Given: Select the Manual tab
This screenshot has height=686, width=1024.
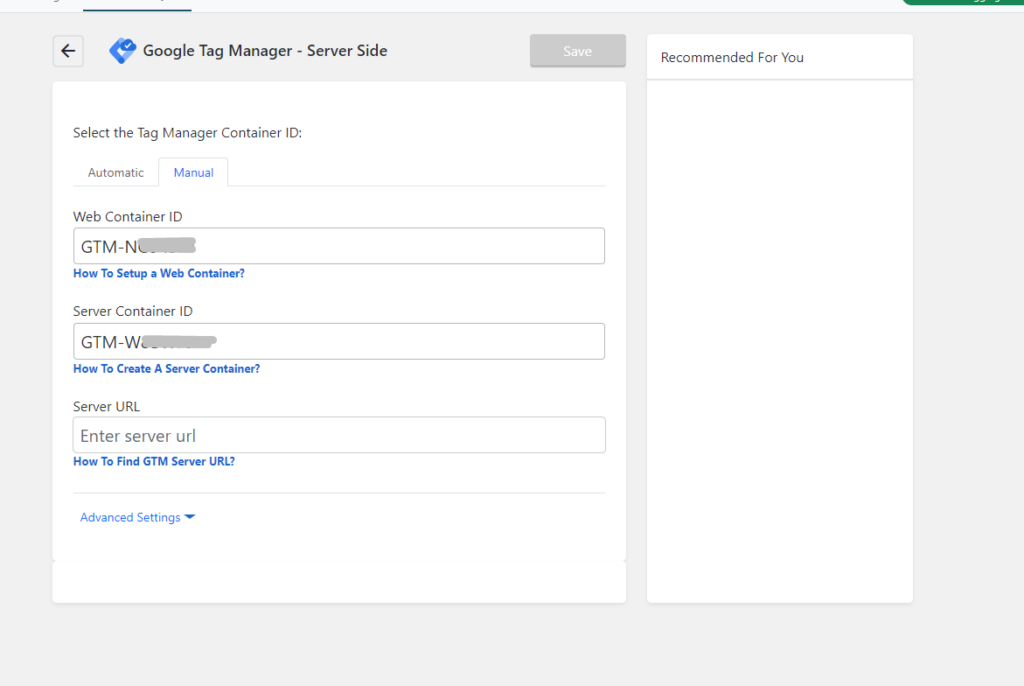Looking at the screenshot, I should [x=193, y=172].
